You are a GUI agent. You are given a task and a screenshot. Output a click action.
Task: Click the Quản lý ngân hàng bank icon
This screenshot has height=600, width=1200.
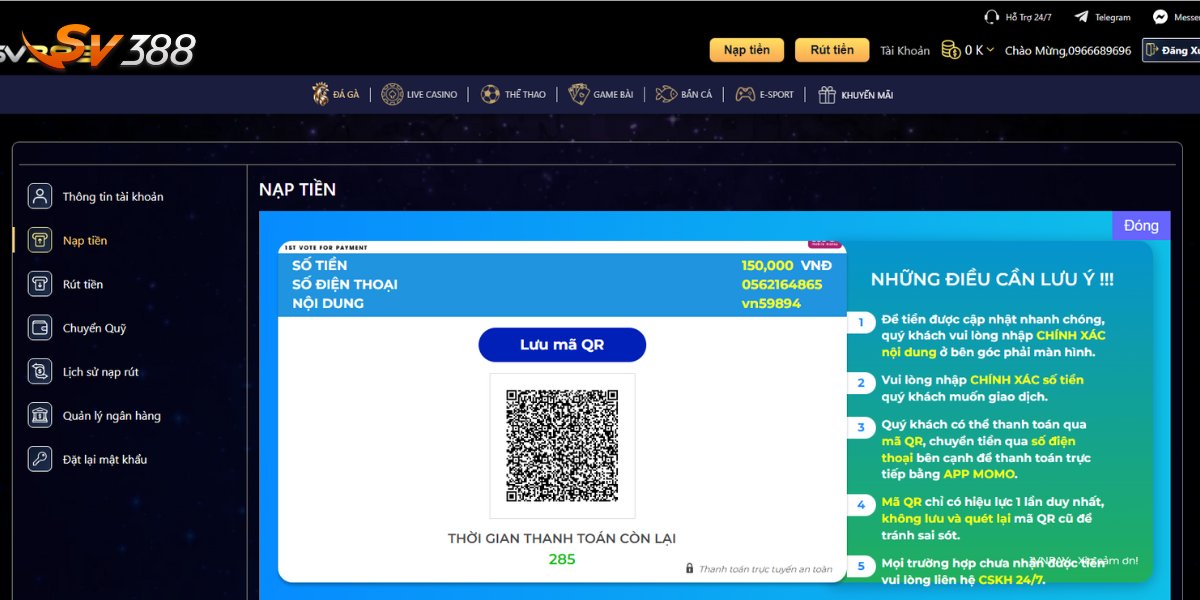40,416
